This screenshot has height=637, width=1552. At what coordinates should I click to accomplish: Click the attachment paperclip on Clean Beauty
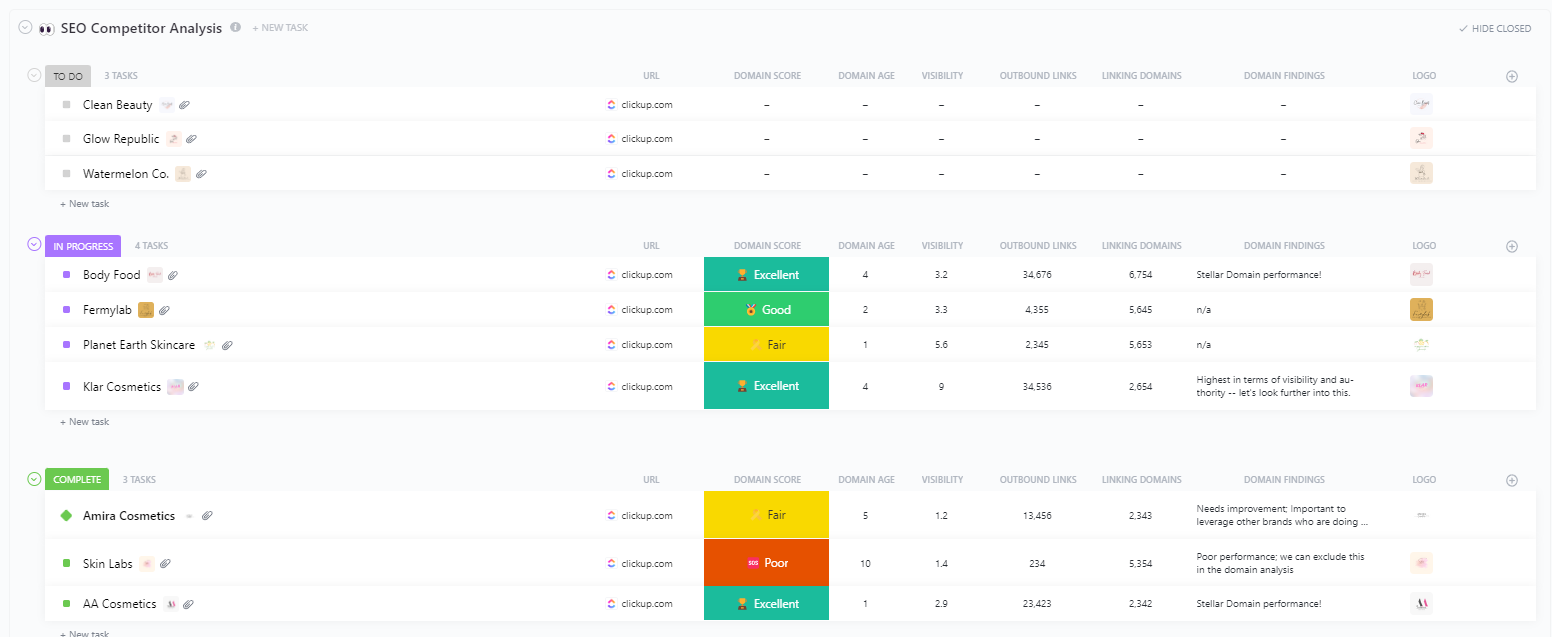pos(185,105)
